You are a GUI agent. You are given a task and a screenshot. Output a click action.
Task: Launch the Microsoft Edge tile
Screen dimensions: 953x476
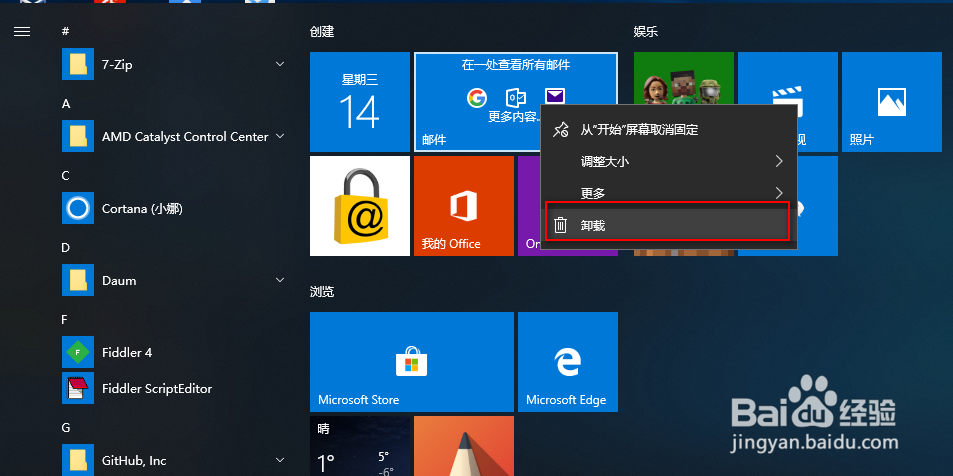(x=568, y=362)
